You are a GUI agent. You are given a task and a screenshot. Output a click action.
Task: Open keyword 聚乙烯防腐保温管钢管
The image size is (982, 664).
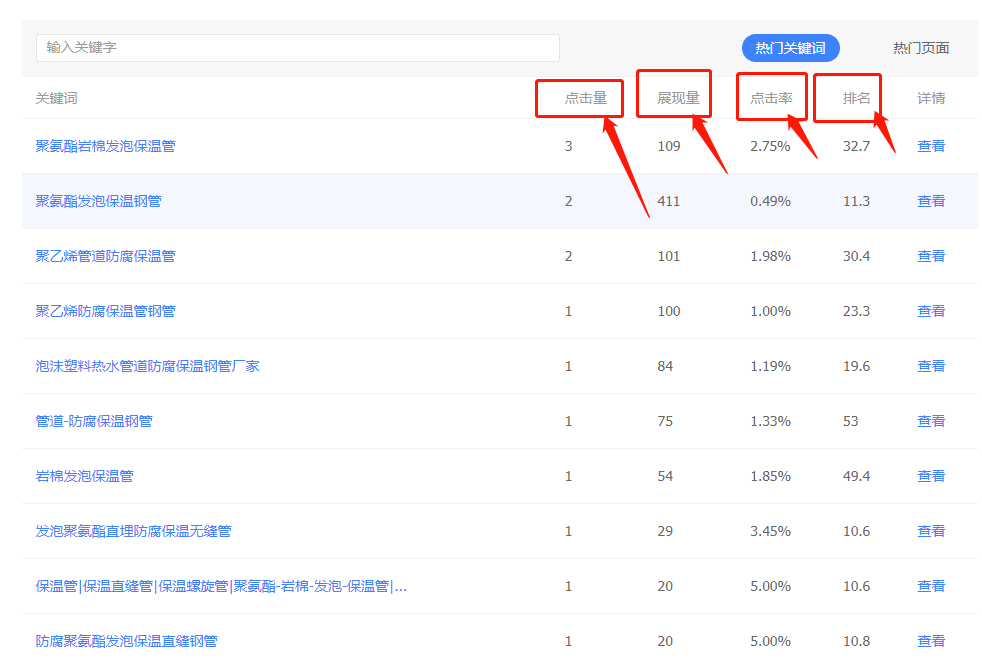pos(105,311)
